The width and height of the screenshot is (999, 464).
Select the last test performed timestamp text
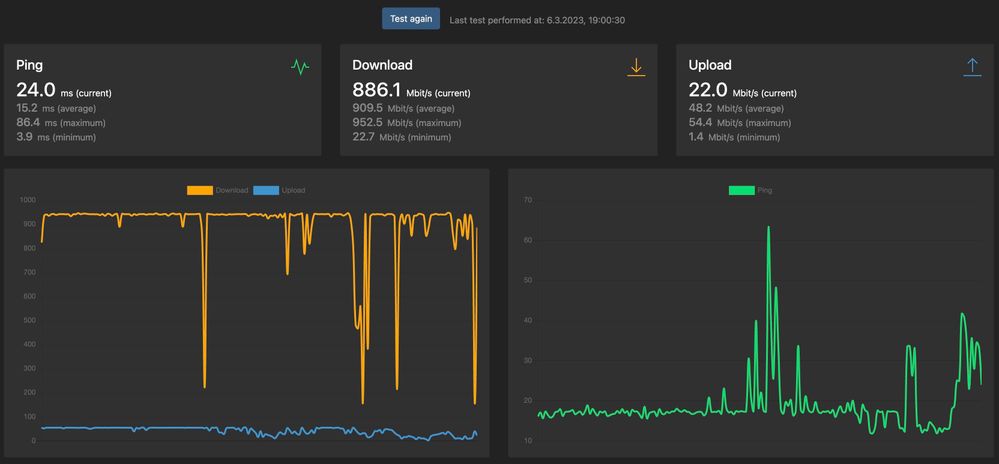point(537,20)
